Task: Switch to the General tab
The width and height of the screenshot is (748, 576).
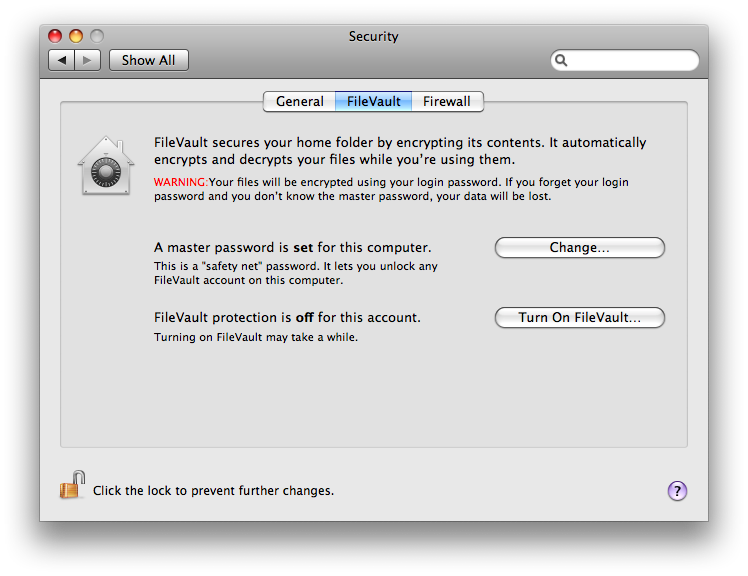Action: pyautogui.click(x=300, y=102)
